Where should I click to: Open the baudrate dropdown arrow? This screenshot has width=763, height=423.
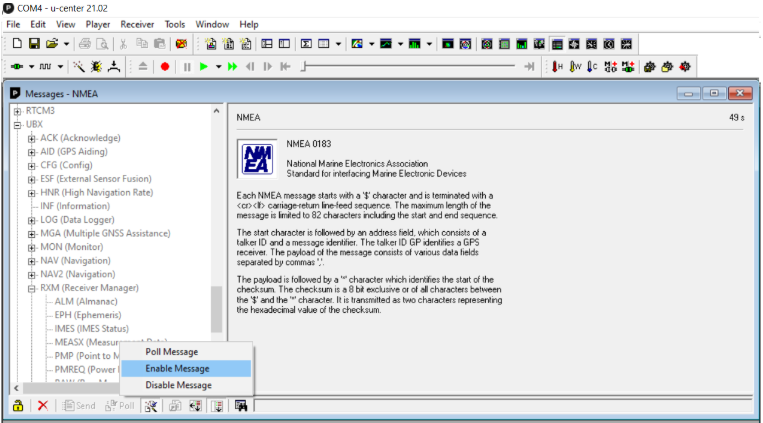pyautogui.click(x=60, y=67)
